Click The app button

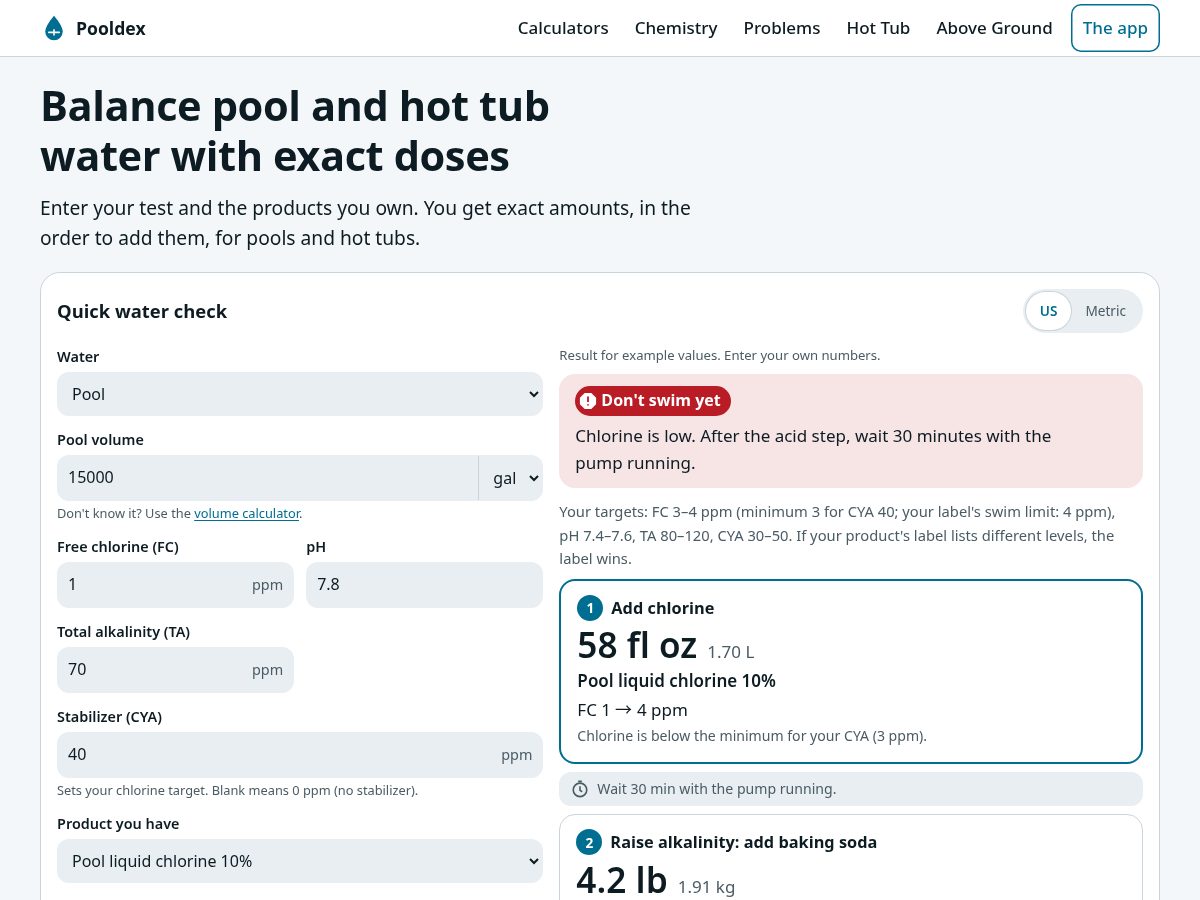coord(1115,28)
